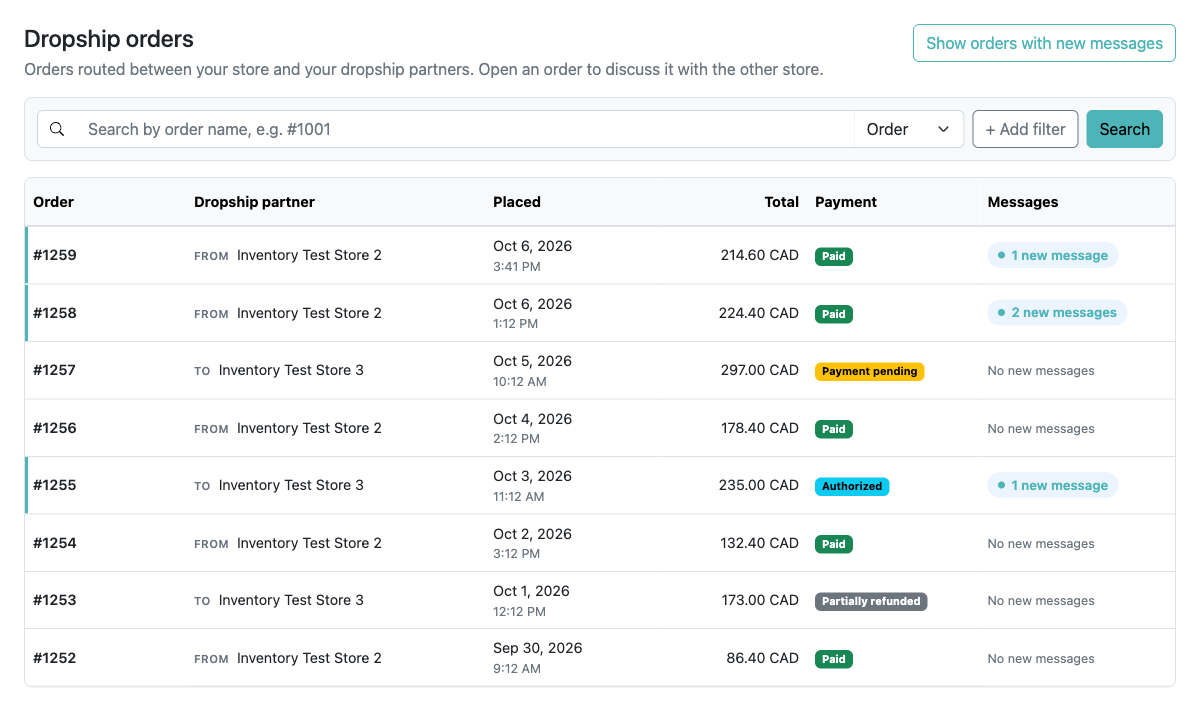Click the Paid badge on order #1254
This screenshot has height=712, width=1200.
point(834,544)
